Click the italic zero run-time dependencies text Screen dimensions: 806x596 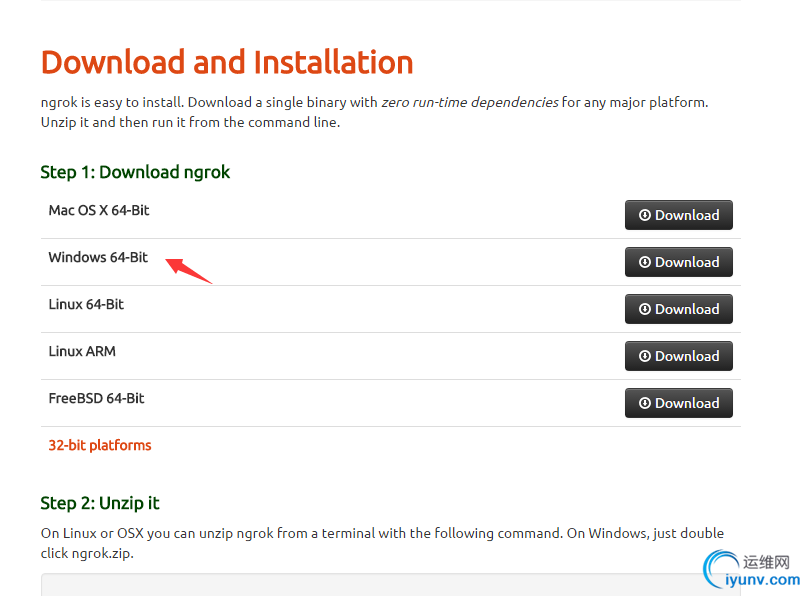pos(470,102)
